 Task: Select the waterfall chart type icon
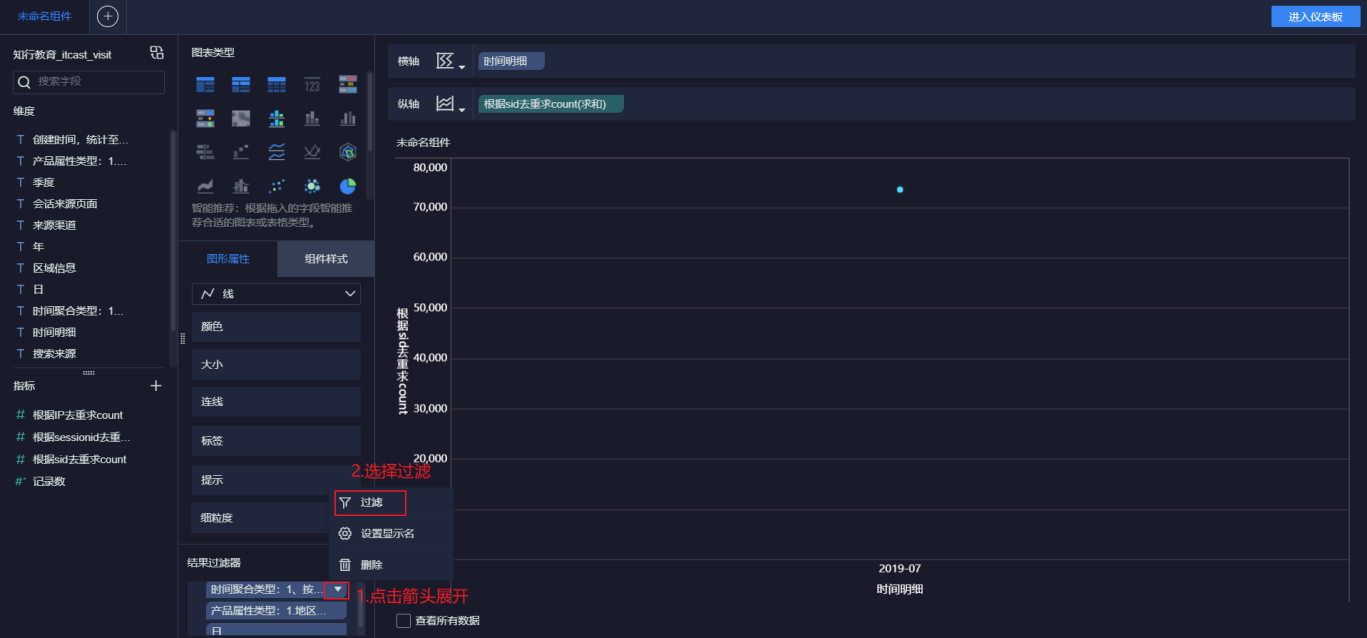coord(241,152)
